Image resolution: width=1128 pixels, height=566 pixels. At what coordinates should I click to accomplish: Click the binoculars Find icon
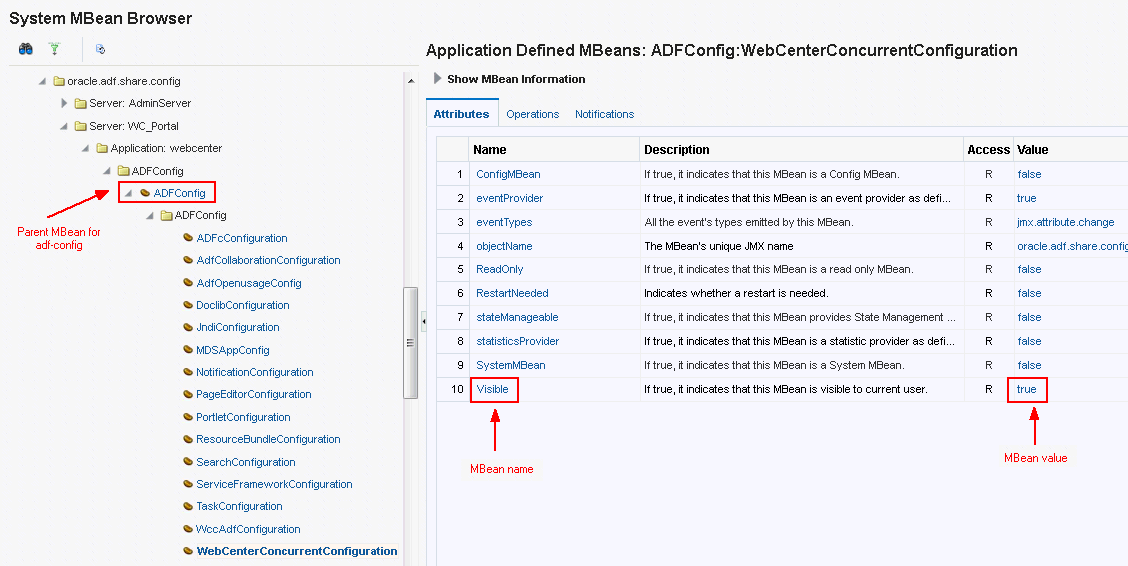coord(26,49)
